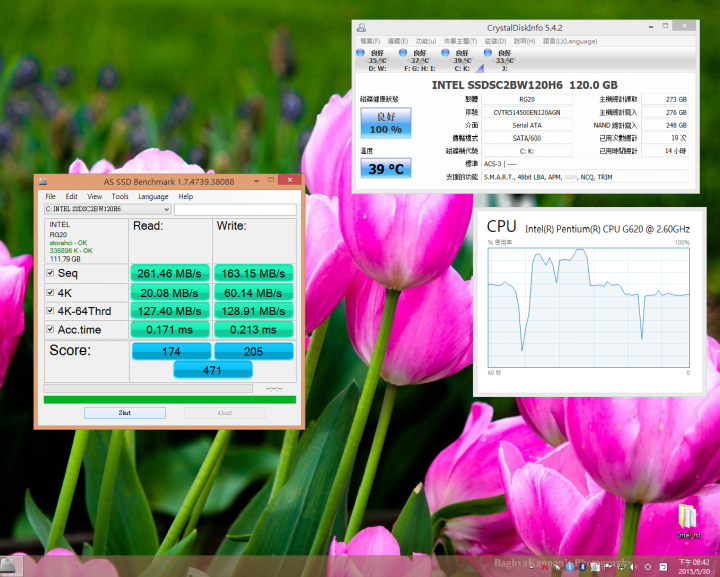
Task: Open the Intel_rst folder on the desktop
Action: point(688,521)
